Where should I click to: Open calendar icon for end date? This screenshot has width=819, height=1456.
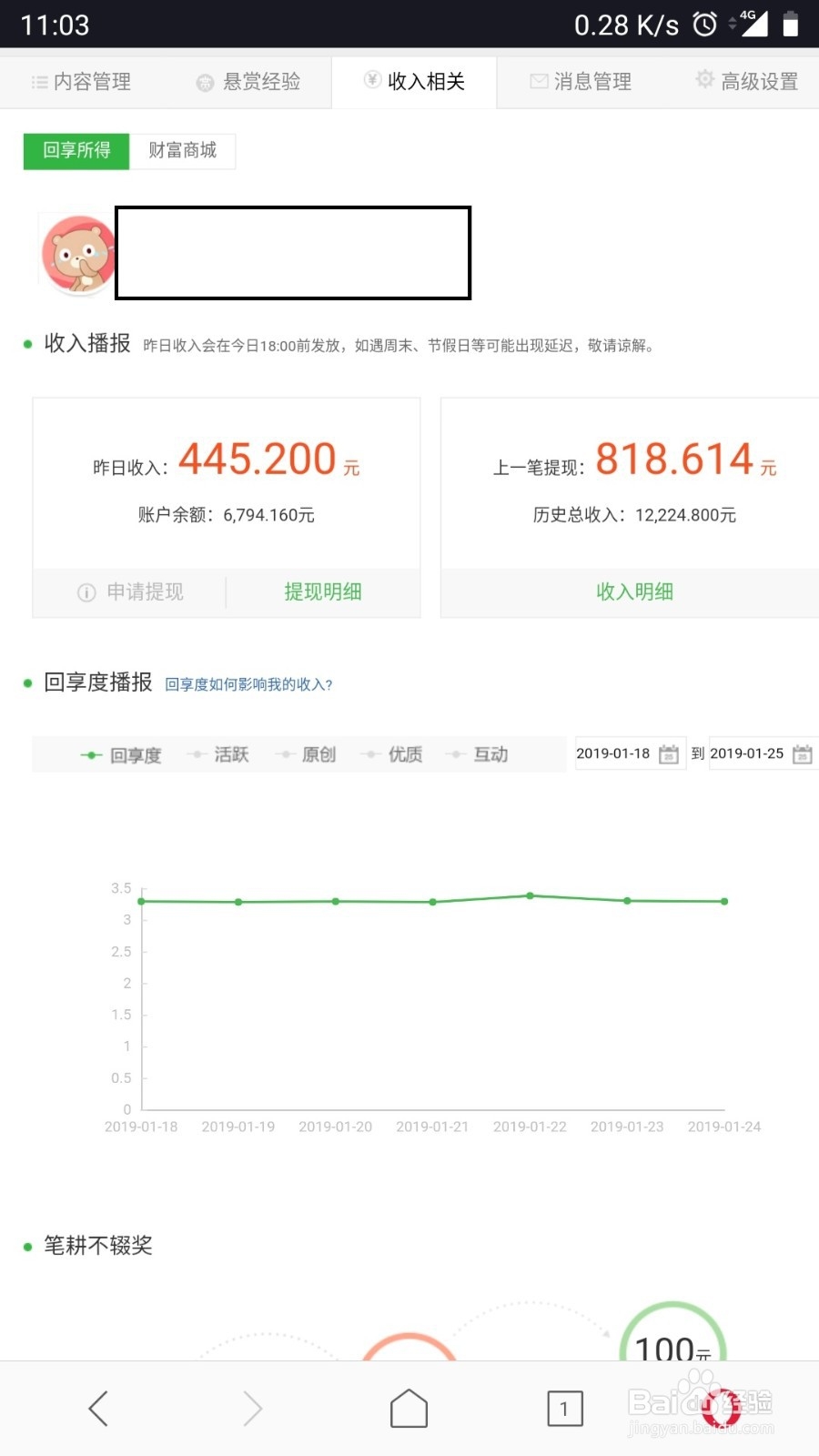click(x=803, y=754)
